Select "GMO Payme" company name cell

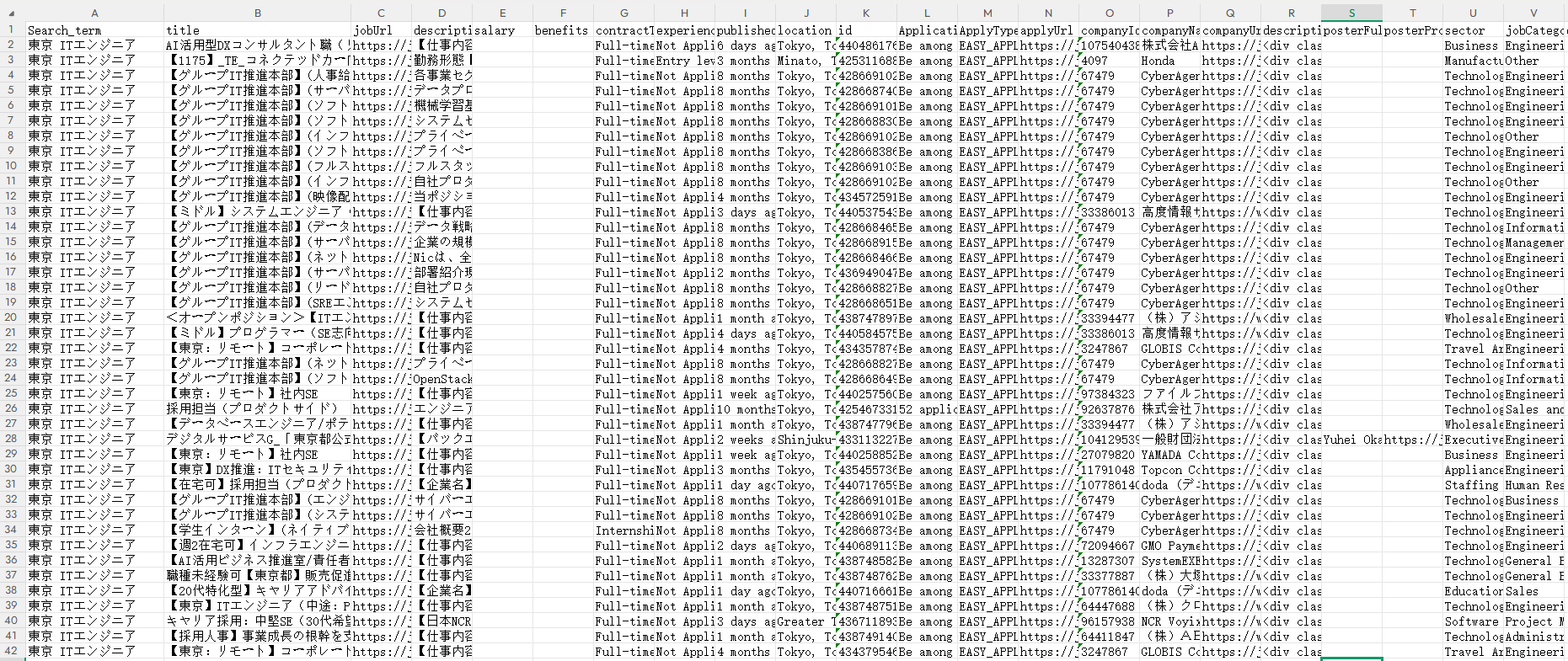click(x=1169, y=546)
